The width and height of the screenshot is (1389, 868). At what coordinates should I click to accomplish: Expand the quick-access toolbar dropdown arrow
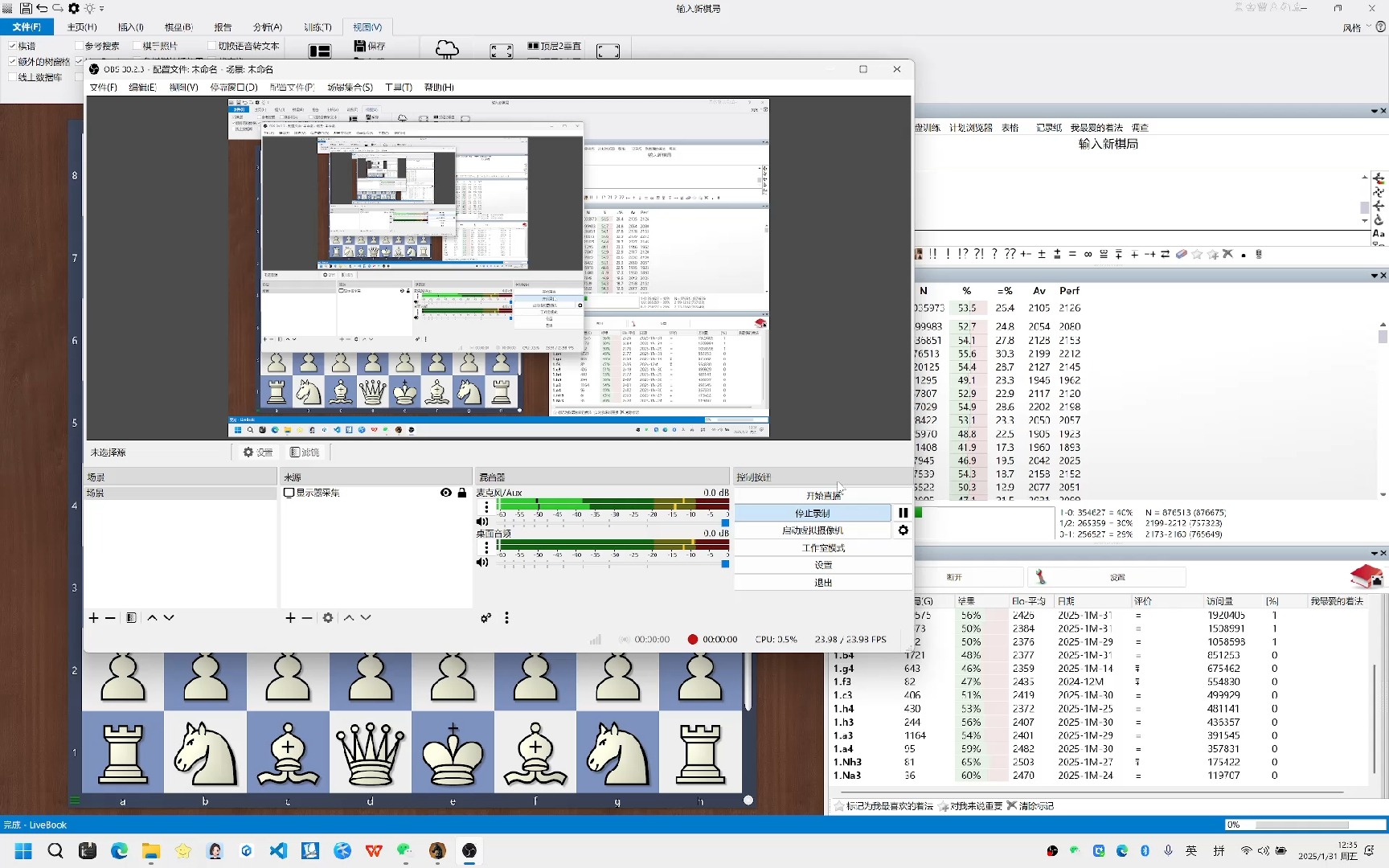102,9
